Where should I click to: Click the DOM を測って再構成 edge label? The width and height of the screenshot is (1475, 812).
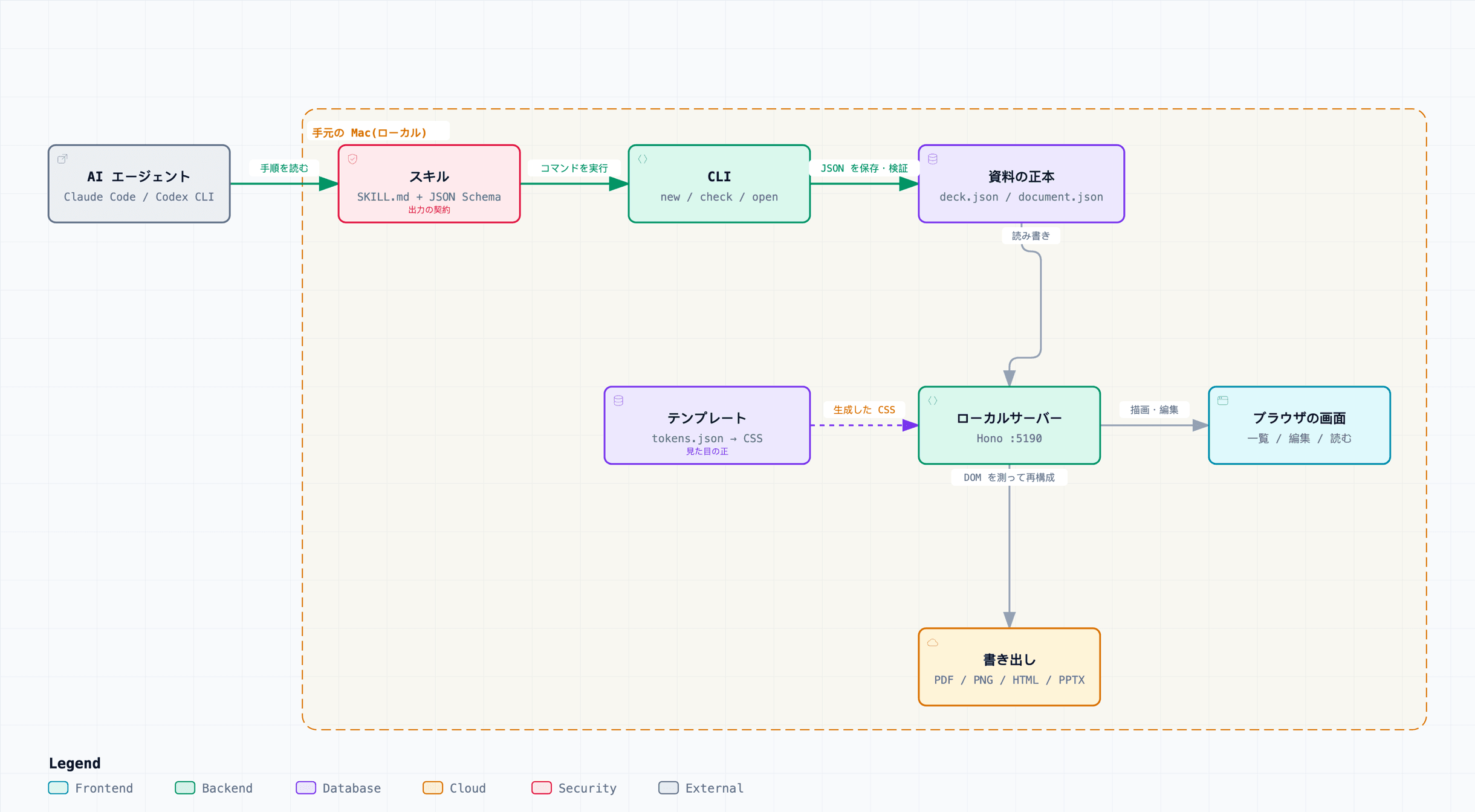[x=1010, y=477]
